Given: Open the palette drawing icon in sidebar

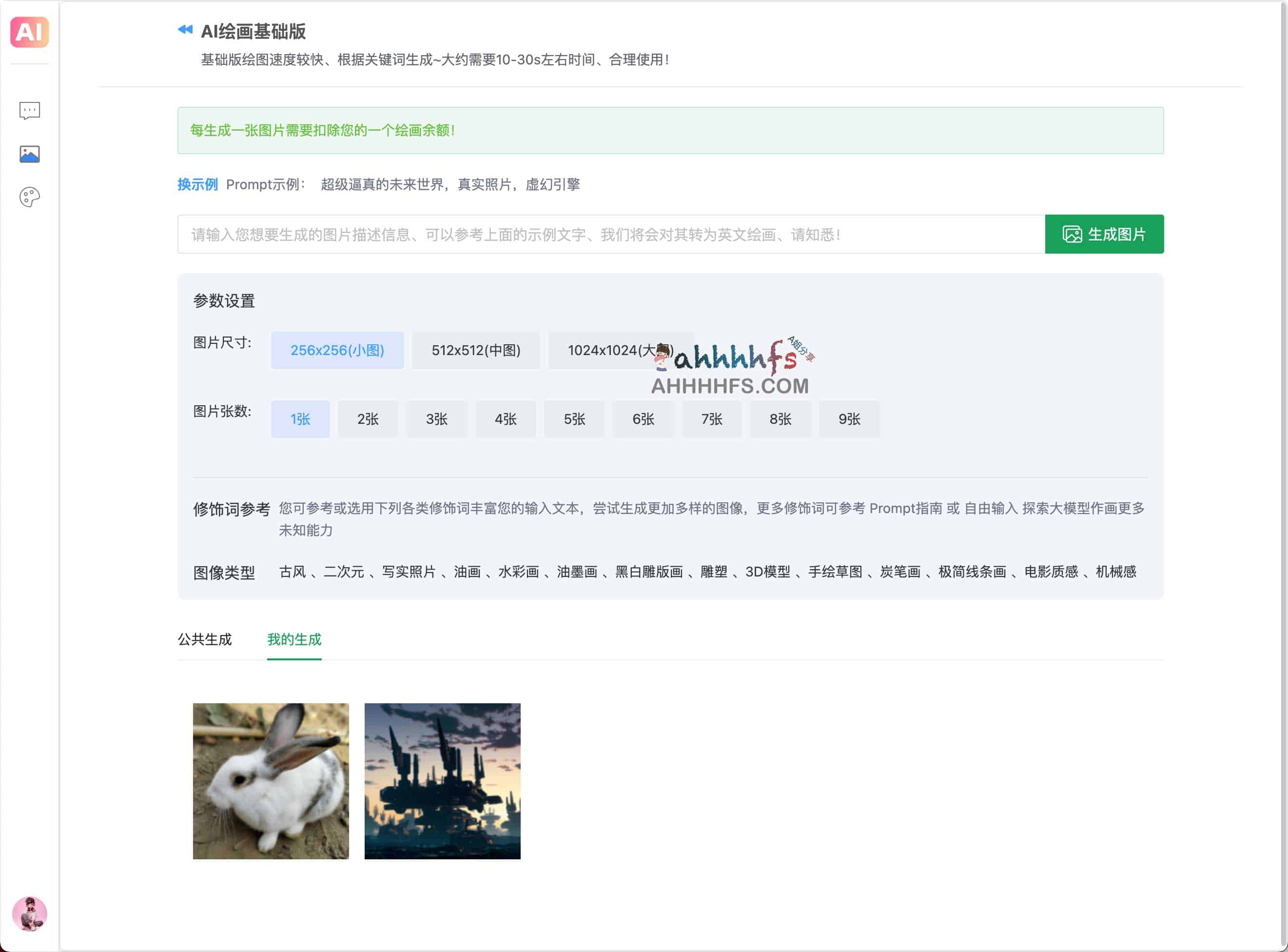Looking at the screenshot, I should click(x=29, y=197).
